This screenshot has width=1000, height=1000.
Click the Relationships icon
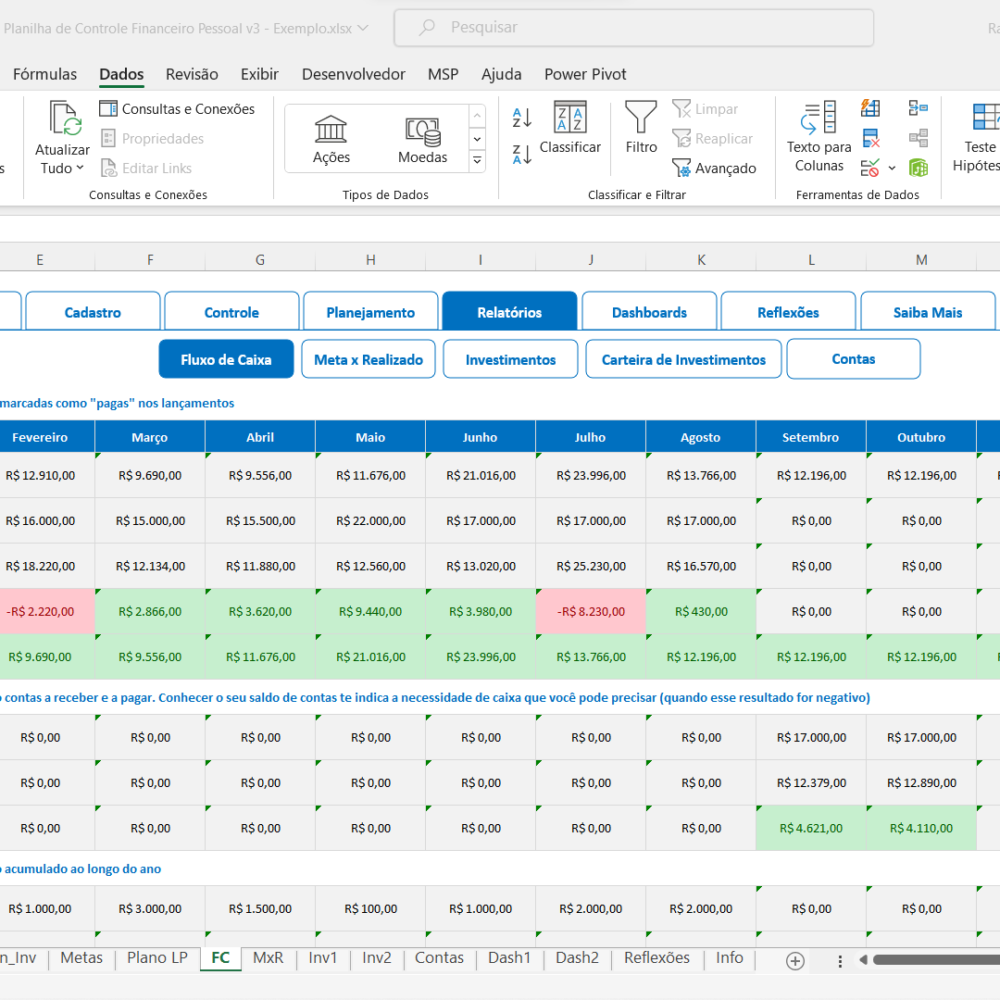point(918,138)
